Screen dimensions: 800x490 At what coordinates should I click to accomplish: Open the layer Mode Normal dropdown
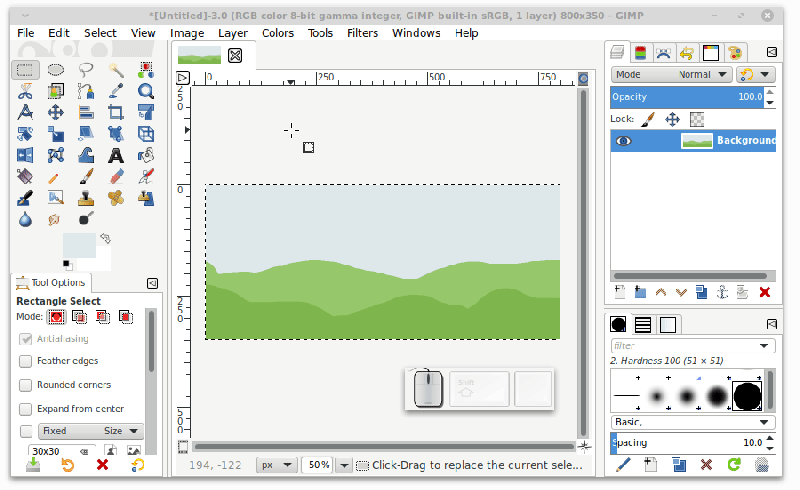671,75
